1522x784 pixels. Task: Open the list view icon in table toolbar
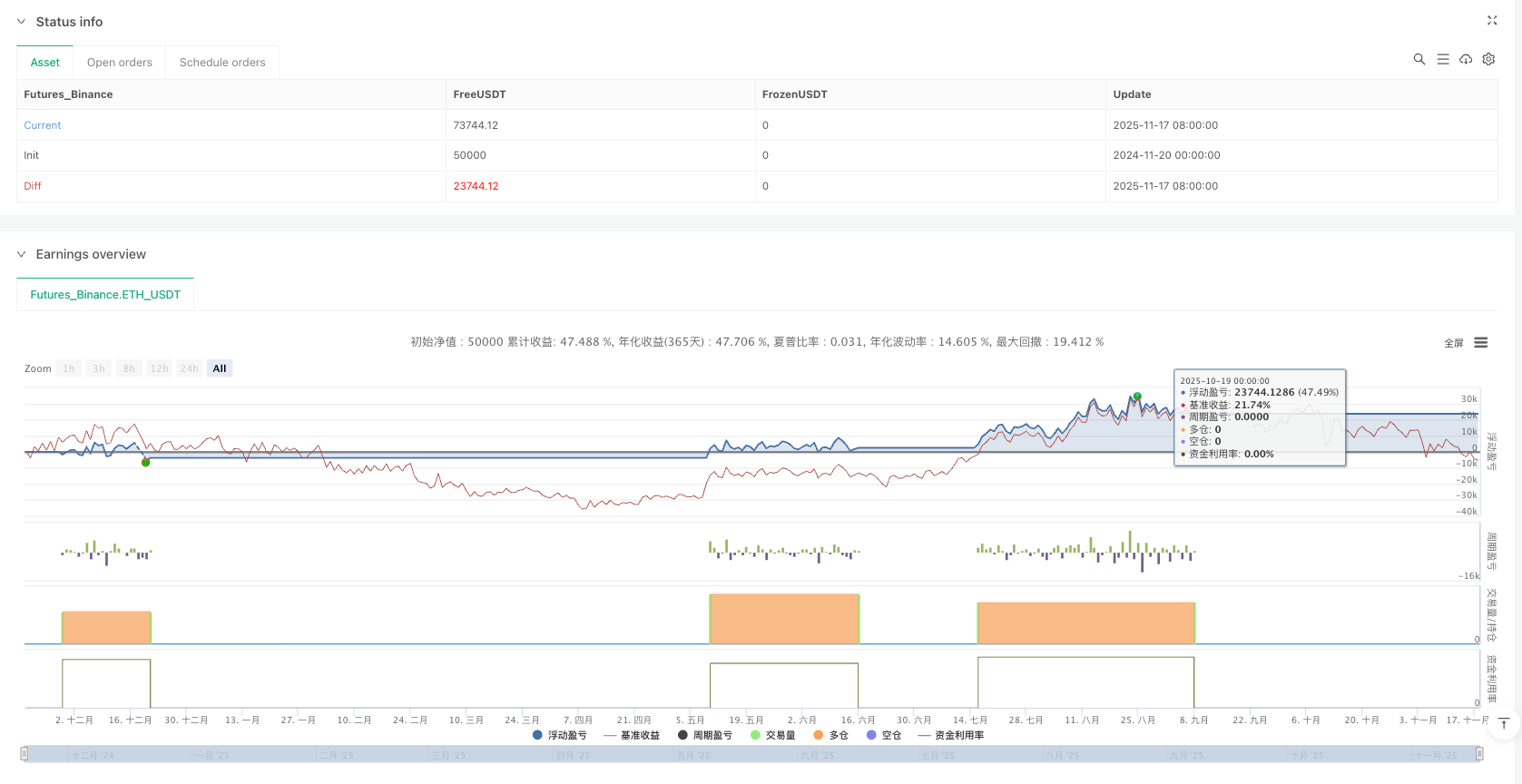tap(1442, 59)
